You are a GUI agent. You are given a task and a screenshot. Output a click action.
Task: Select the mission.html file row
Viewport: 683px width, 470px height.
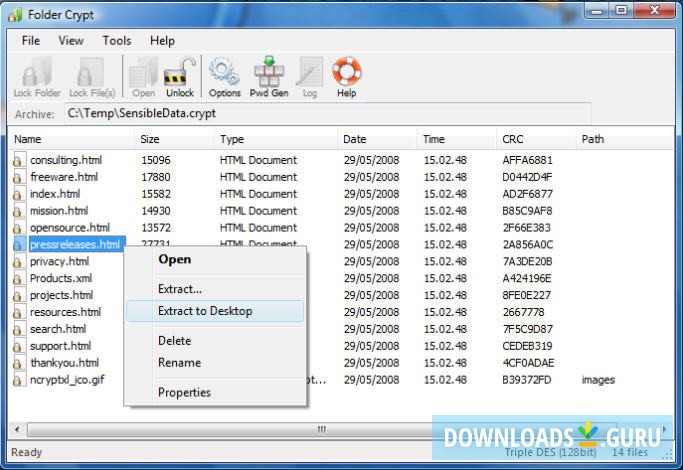click(x=341, y=211)
